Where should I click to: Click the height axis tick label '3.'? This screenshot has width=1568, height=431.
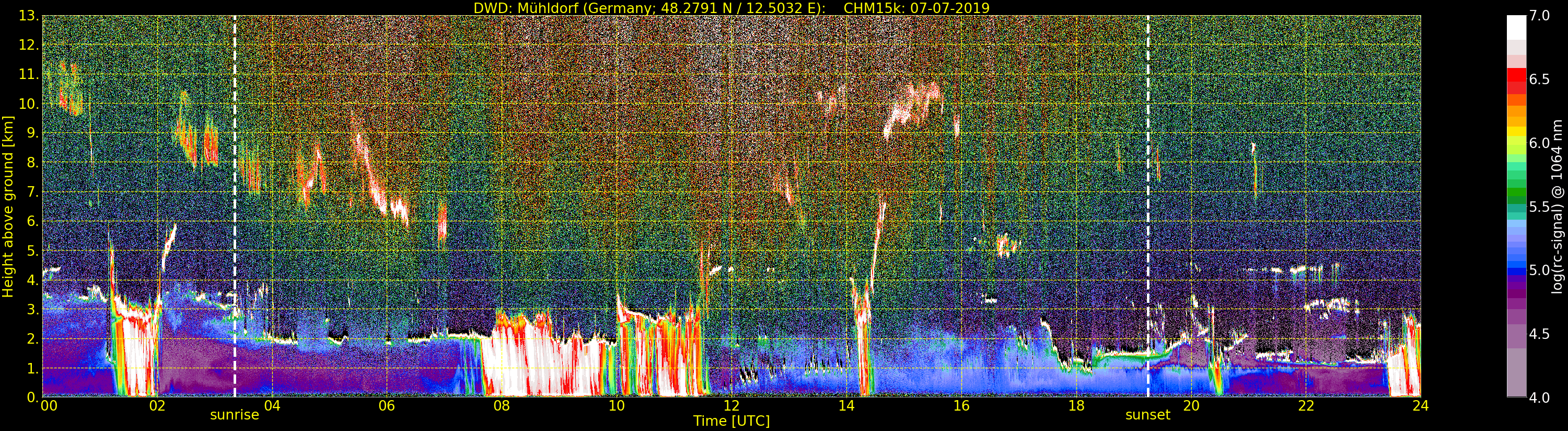32,309
